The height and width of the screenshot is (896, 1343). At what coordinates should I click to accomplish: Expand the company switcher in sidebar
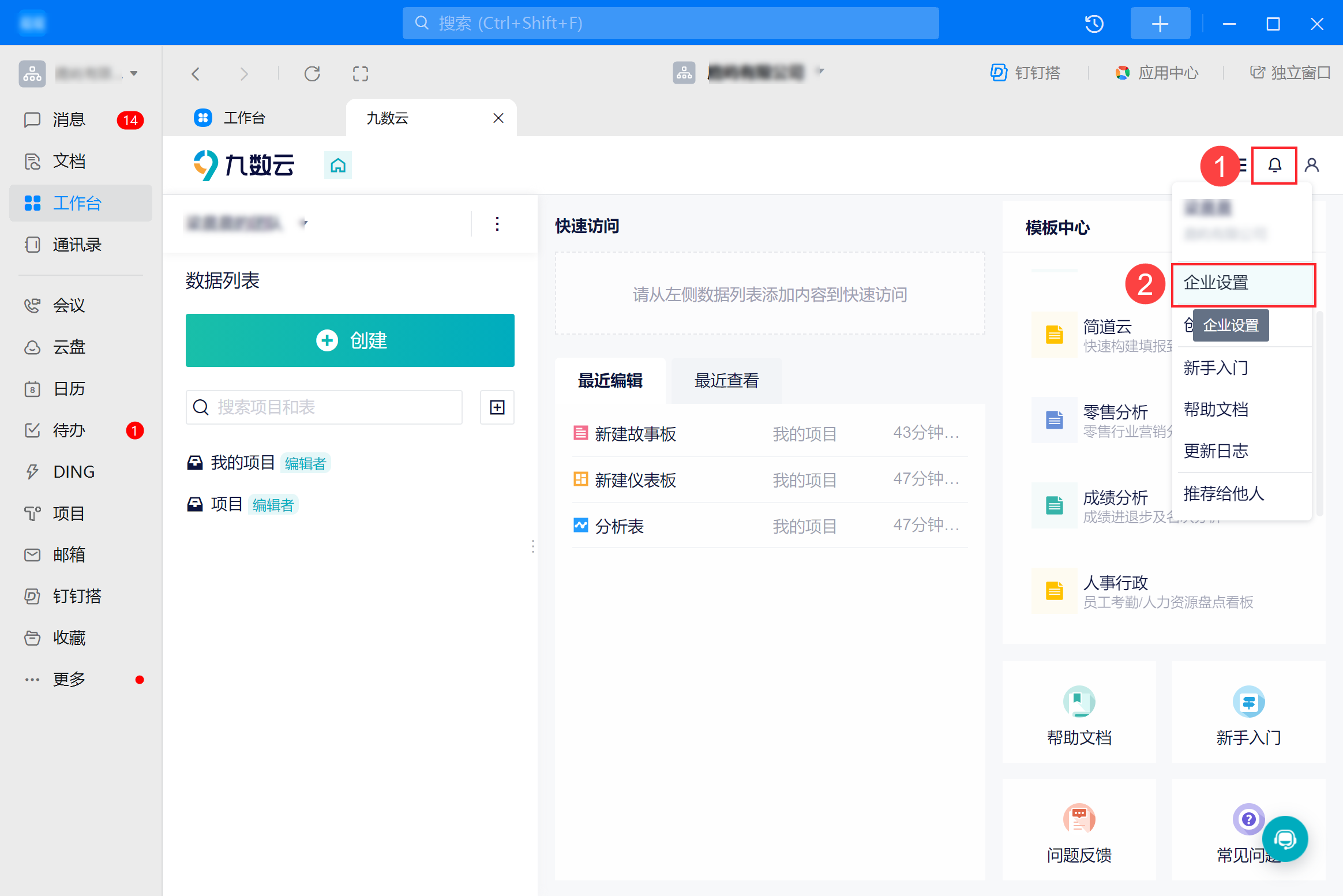(x=134, y=73)
